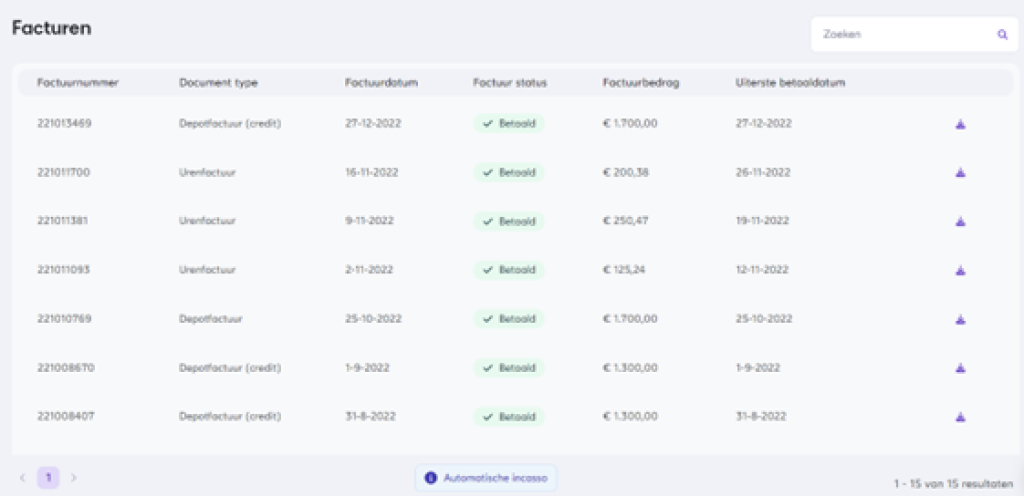The height and width of the screenshot is (496, 1024).
Task: Click the magnifier search icon
Action: pyautogui.click(x=1002, y=34)
